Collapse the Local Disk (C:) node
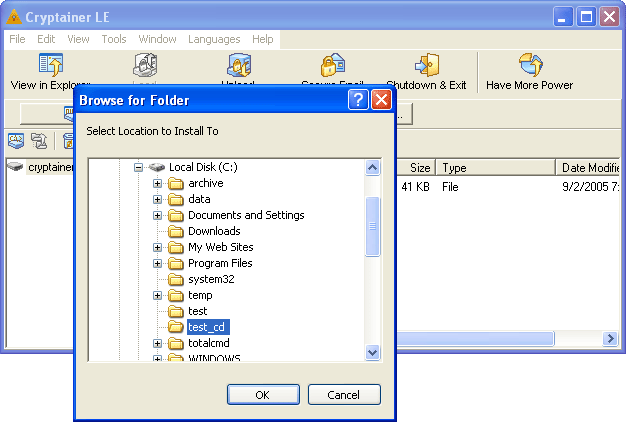Image resolution: width=626 pixels, height=422 pixels. [138, 167]
